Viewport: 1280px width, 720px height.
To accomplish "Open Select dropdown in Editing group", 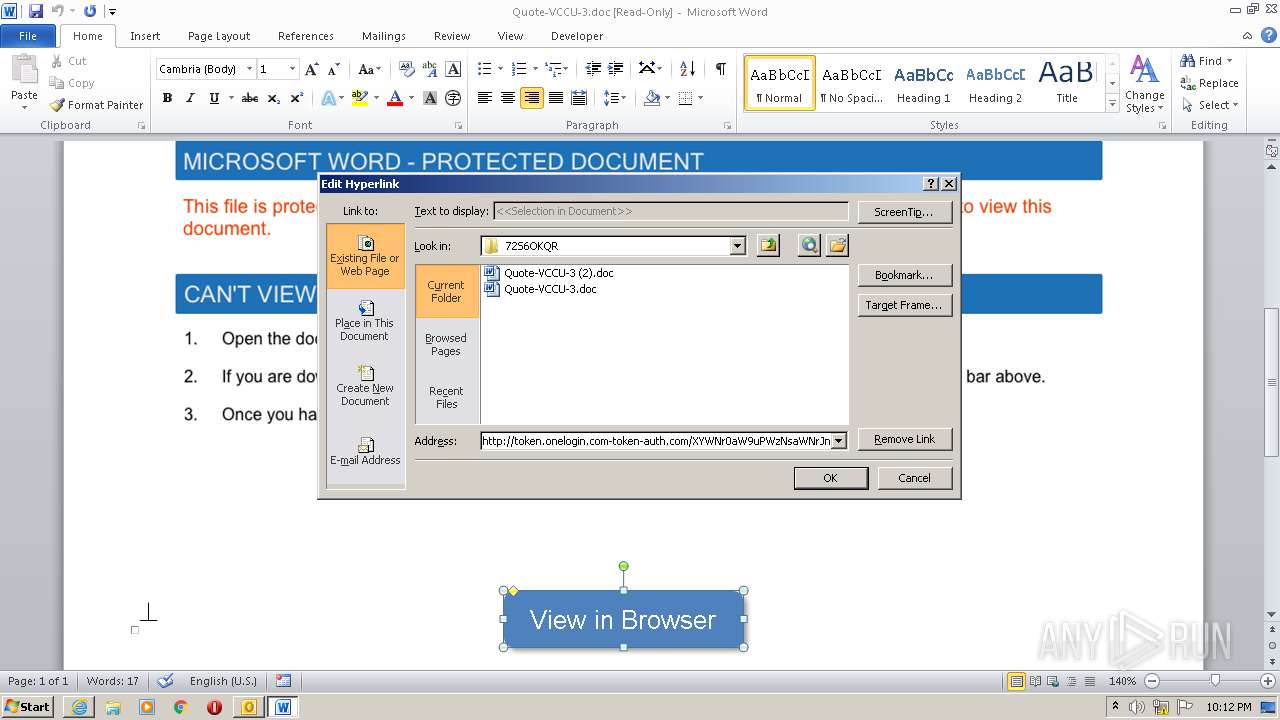I will [1210, 105].
